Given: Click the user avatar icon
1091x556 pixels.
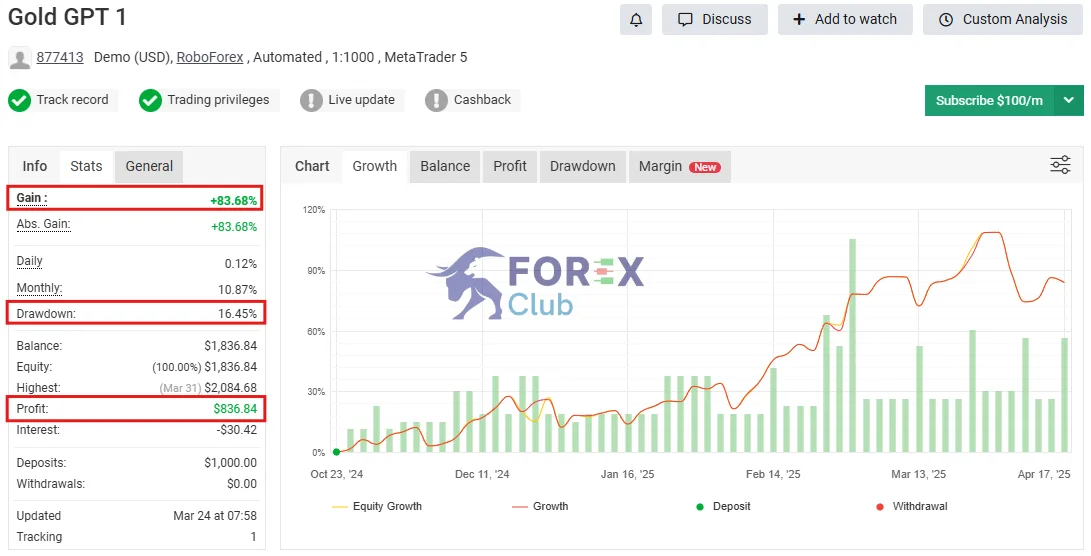Looking at the screenshot, I should 19,58.
